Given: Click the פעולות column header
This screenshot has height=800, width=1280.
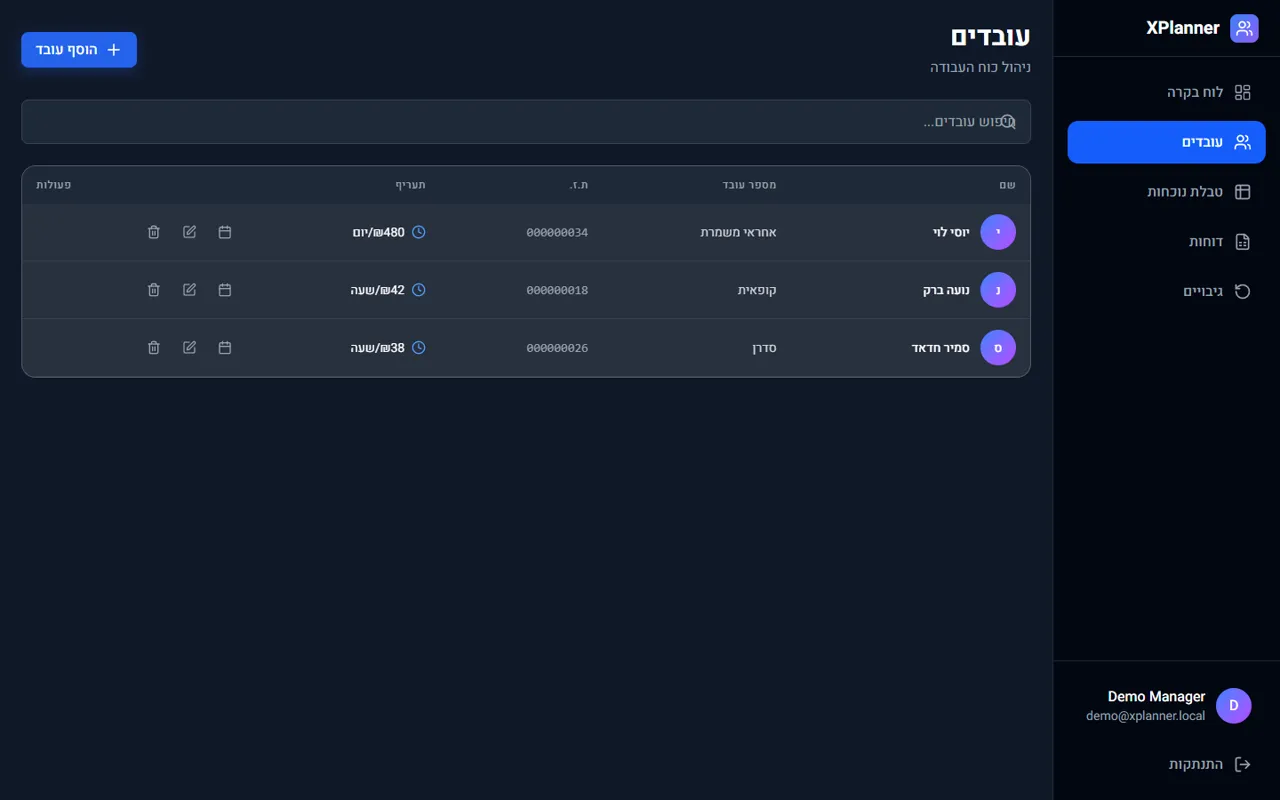Looking at the screenshot, I should click(53, 185).
